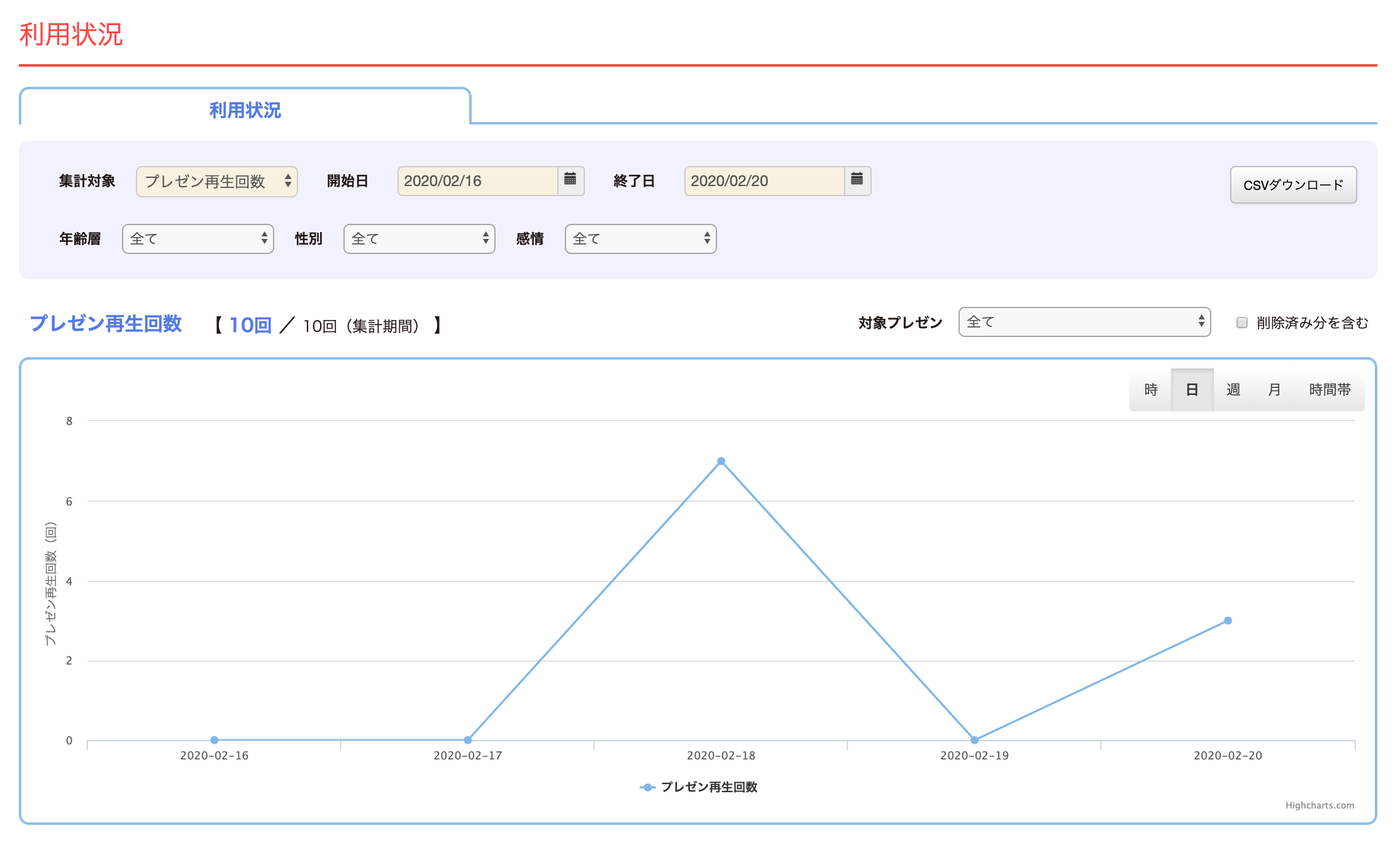The height and width of the screenshot is (845, 1400).
Task: Open the end date calendar picker
Action: pos(857,180)
